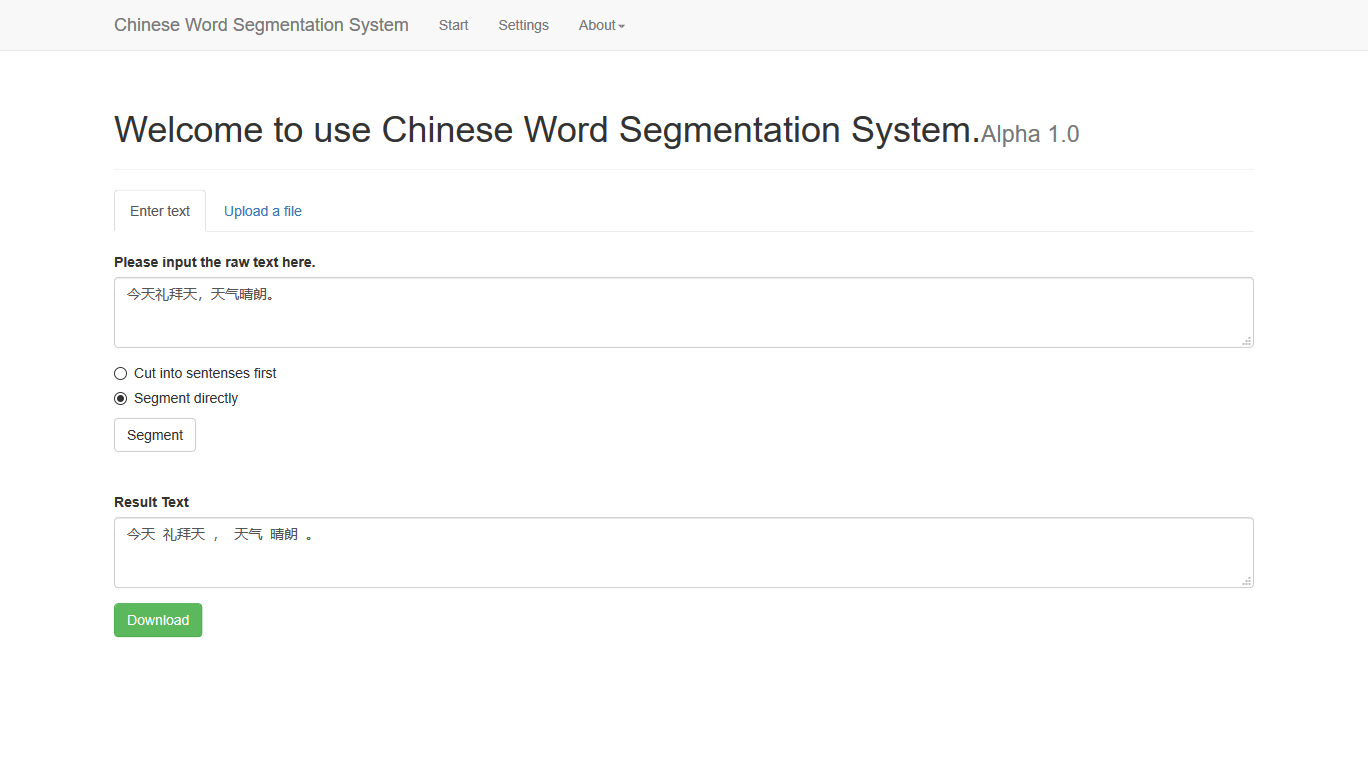Viewport: 1368px width, 780px height.
Task: Click the Please input the raw text label
Action: (x=215, y=262)
